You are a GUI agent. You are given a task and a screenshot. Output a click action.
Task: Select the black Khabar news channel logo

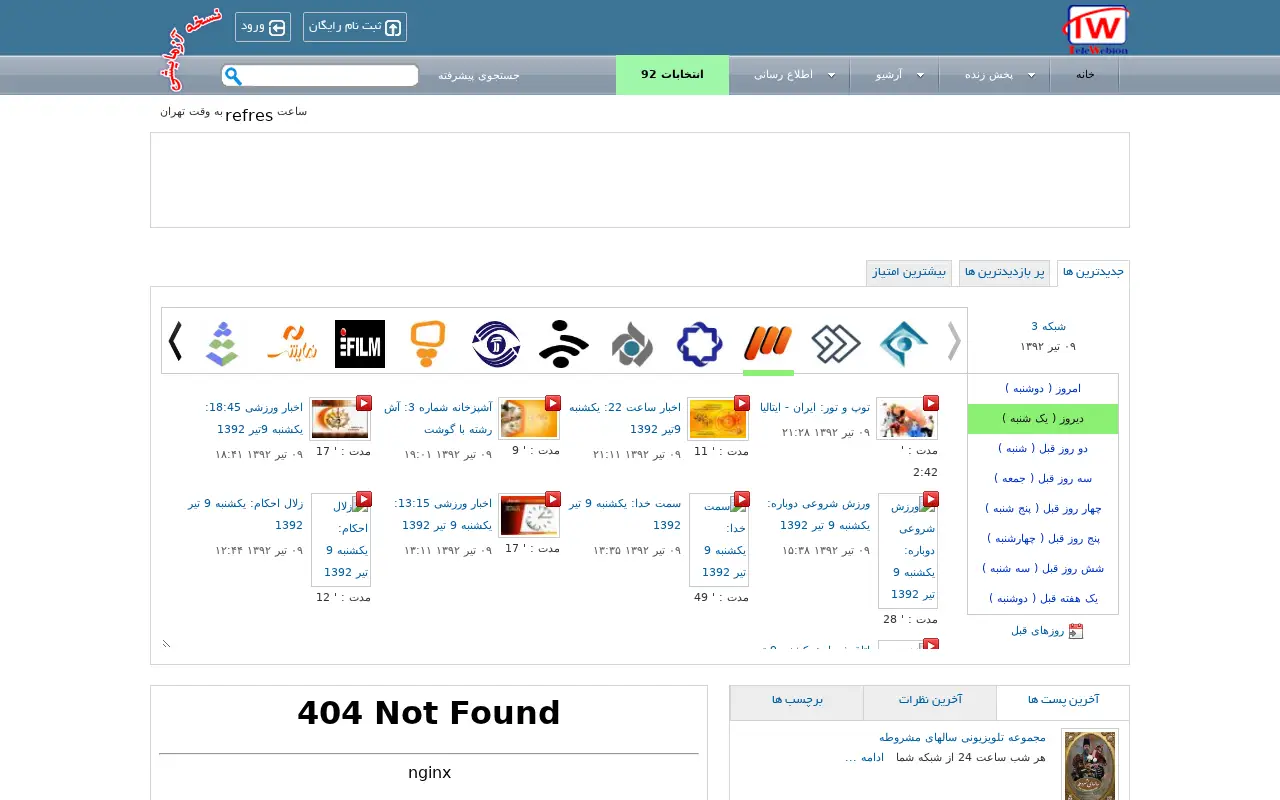tap(564, 344)
